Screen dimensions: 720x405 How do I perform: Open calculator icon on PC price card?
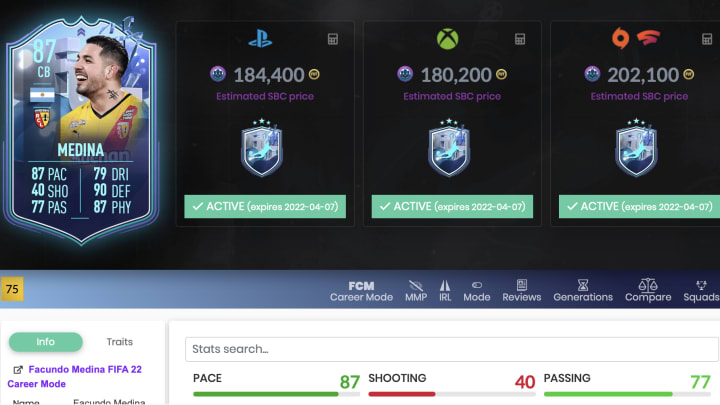pos(707,39)
